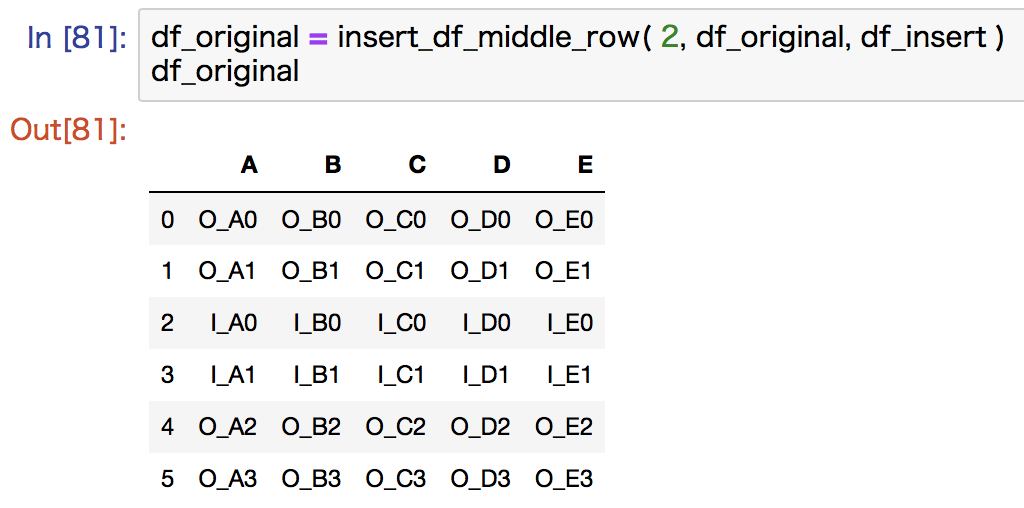The image size is (1024, 508).
Task: Click cell O_E2 in row 4
Action: 564,427
